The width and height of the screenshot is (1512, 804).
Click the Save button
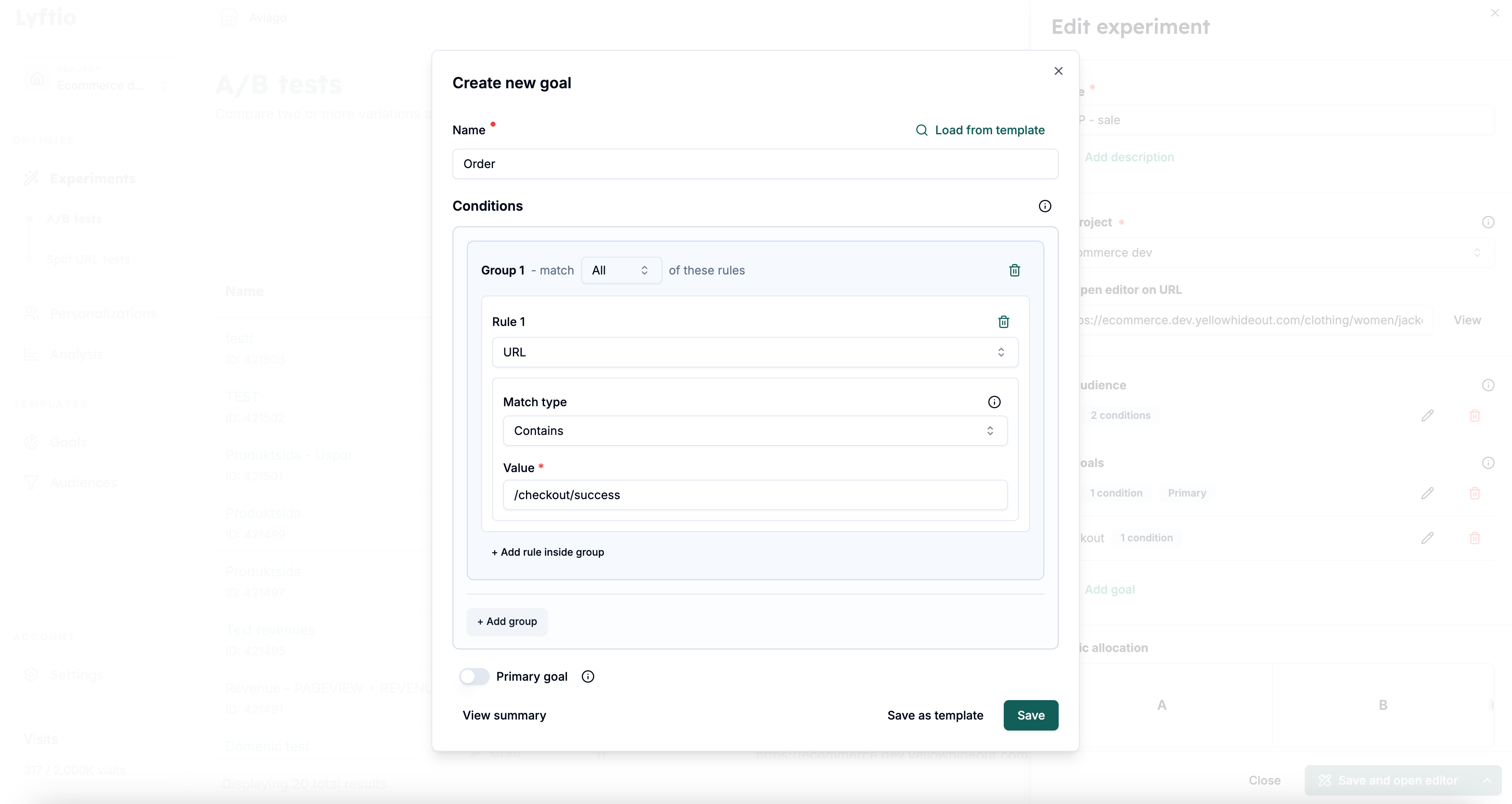point(1031,715)
